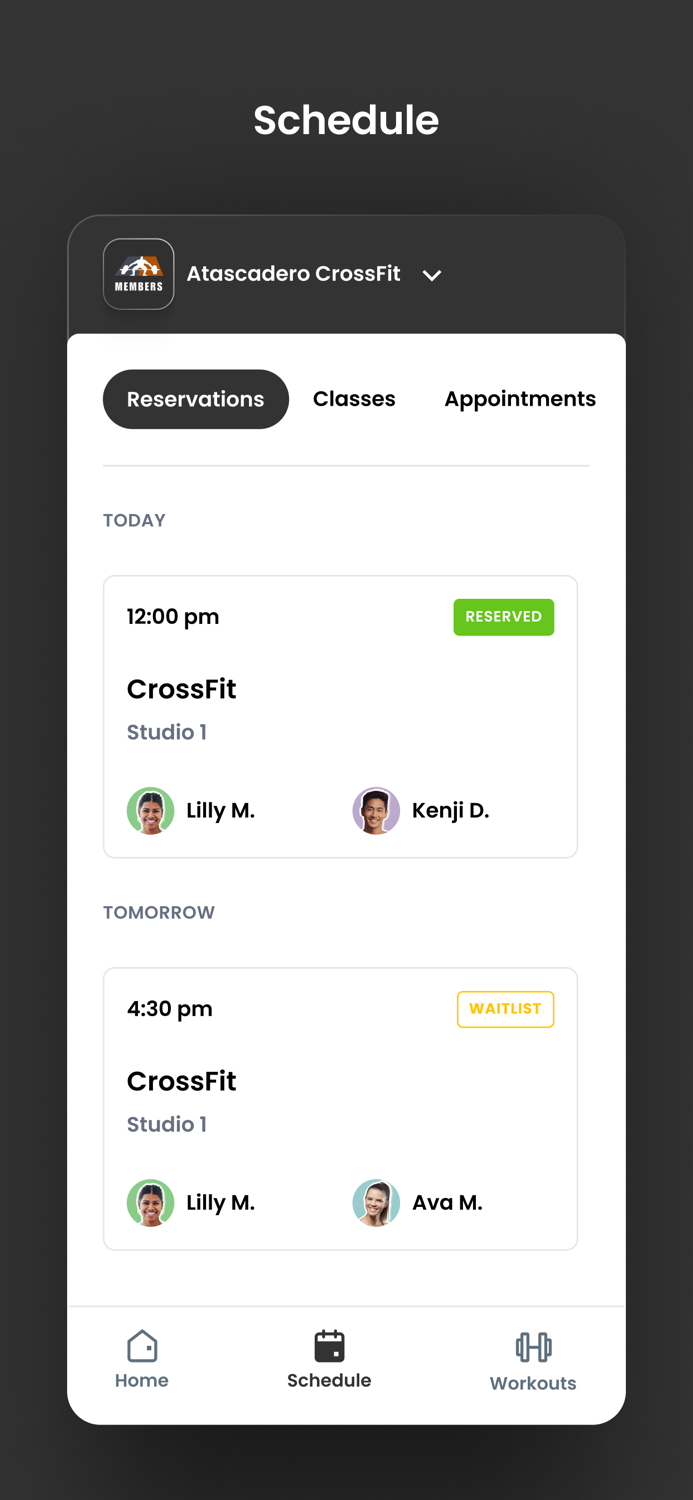
Task: Tap the green RESERVED badge
Action: [504, 617]
